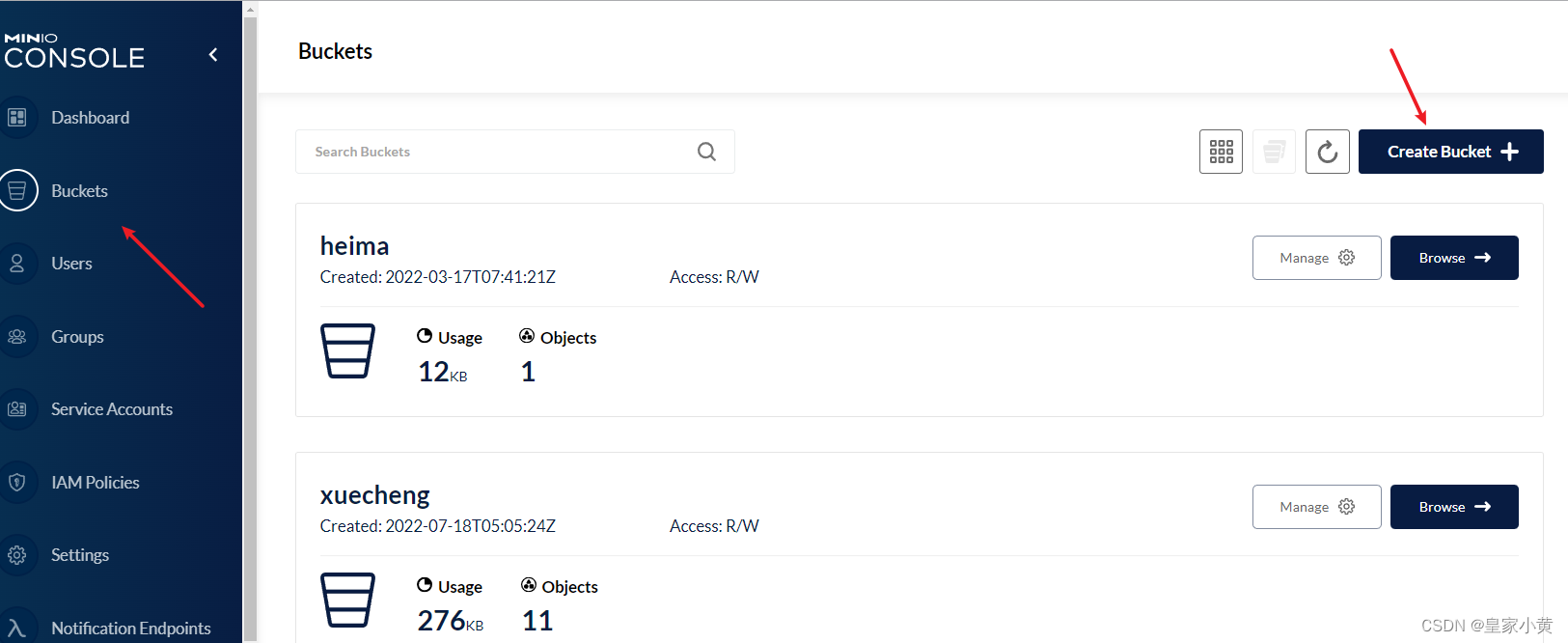Go to Service Accounts menu item

point(112,409)
